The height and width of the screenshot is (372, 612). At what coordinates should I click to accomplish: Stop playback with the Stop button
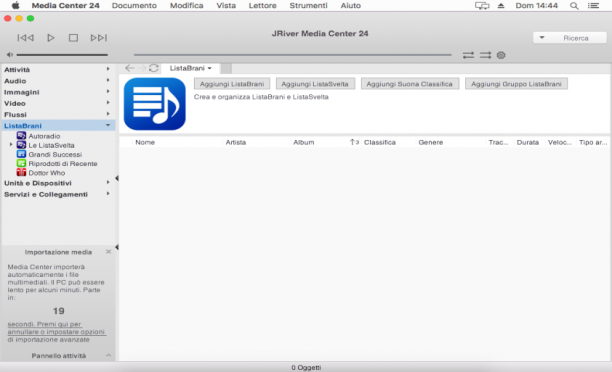73,38
